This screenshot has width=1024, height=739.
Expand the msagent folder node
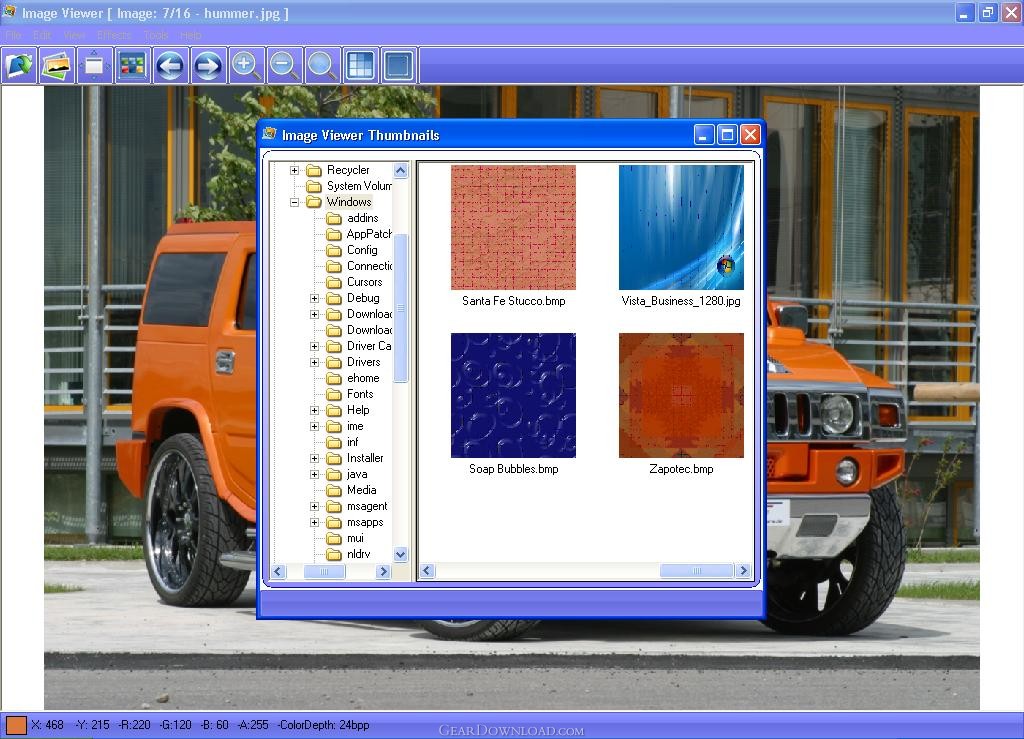[x=314, y=507]
